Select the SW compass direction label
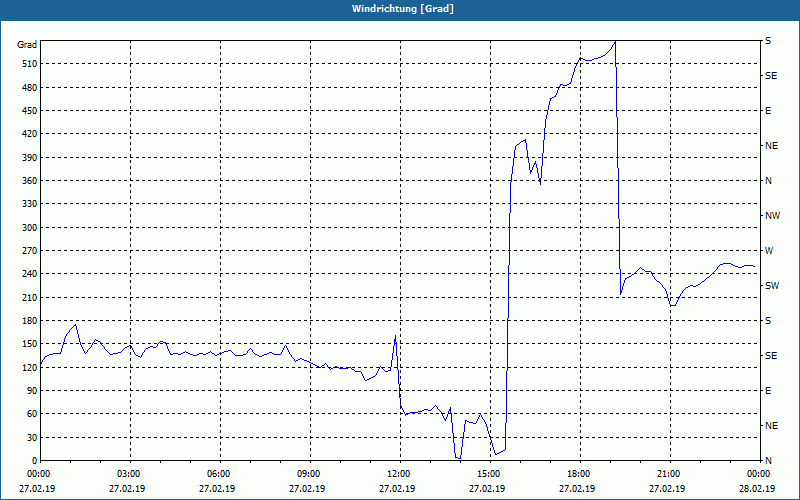800x500 pixels. click(772, 286)
